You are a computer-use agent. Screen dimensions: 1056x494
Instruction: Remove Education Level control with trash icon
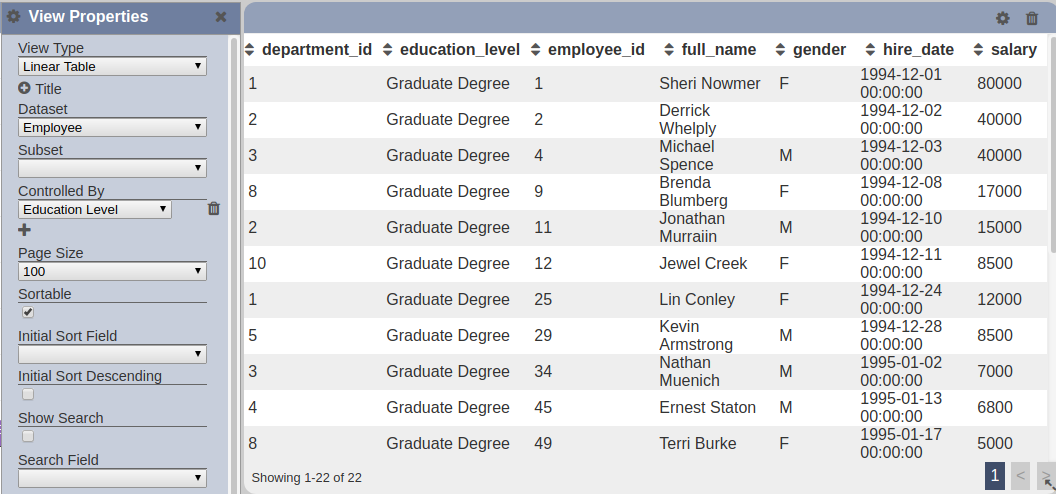coord(213,209)
